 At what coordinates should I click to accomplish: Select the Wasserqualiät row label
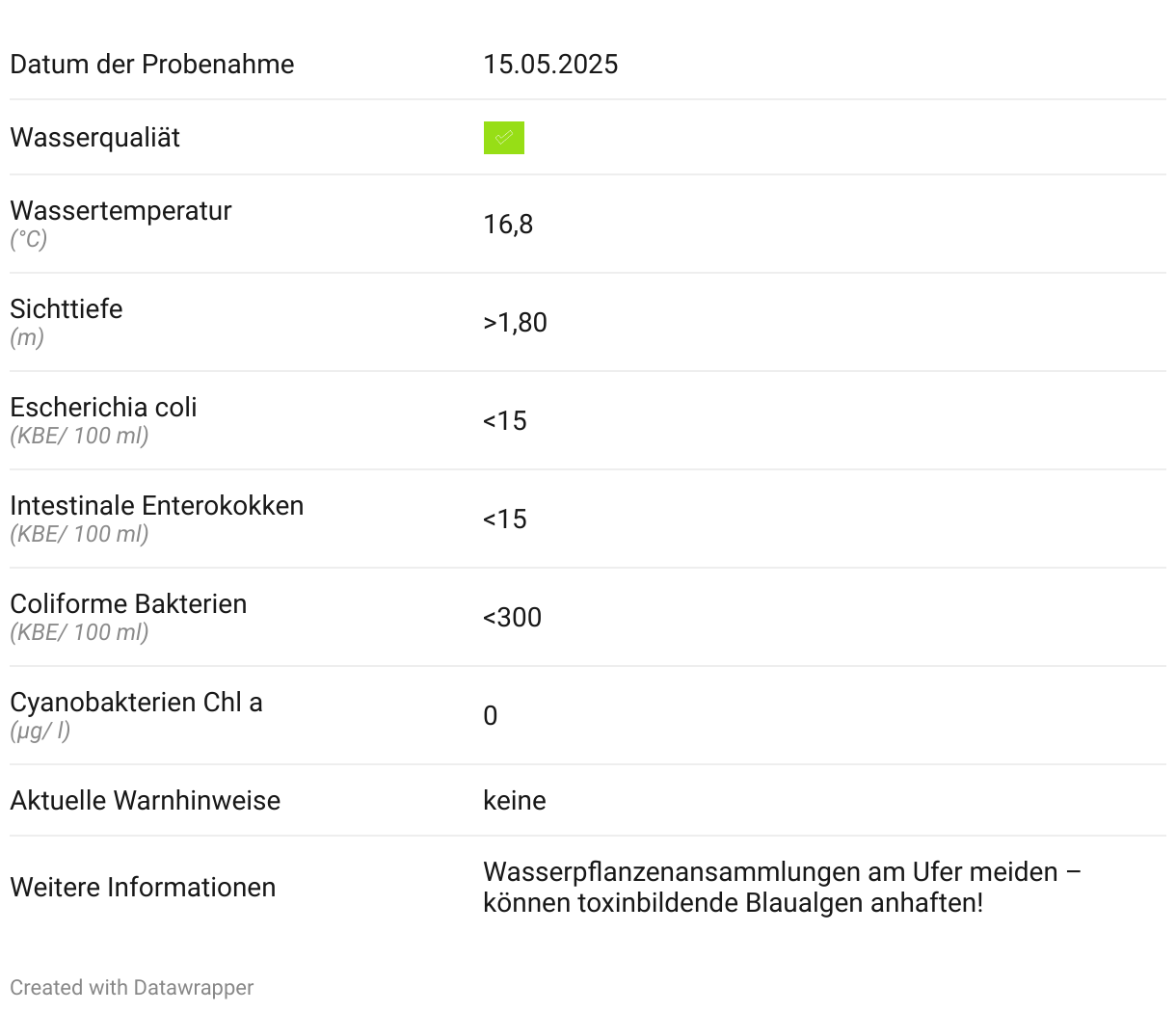95,138
